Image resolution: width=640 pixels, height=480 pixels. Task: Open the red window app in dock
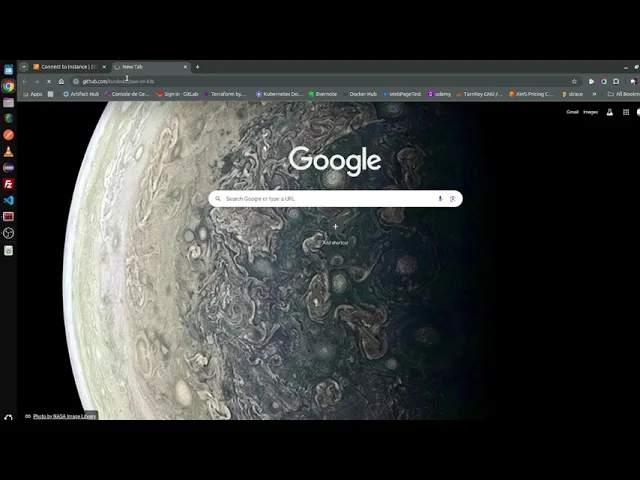click(x=9, y=217)
